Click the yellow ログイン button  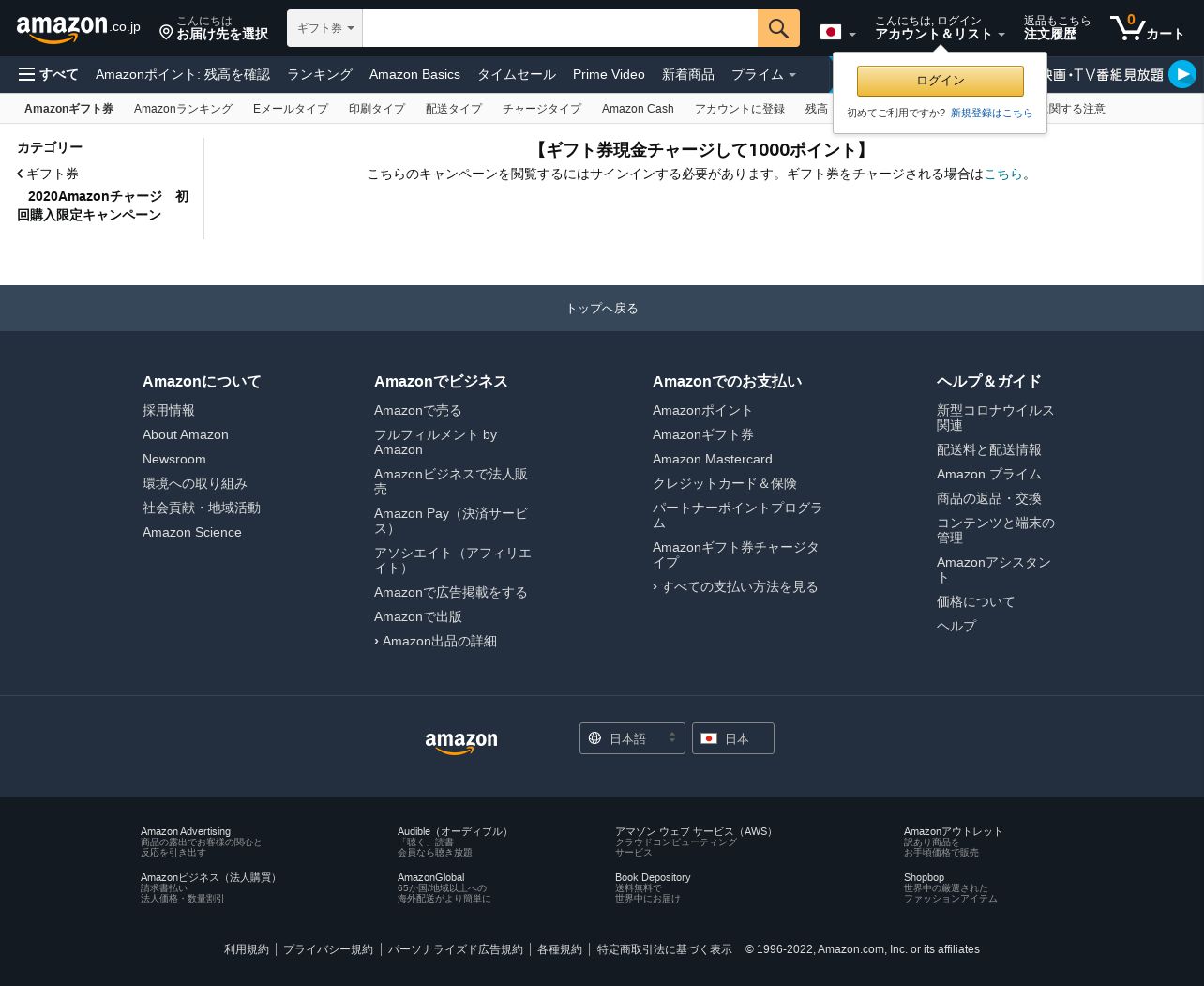pyautogui.click(x=941, y=81)
